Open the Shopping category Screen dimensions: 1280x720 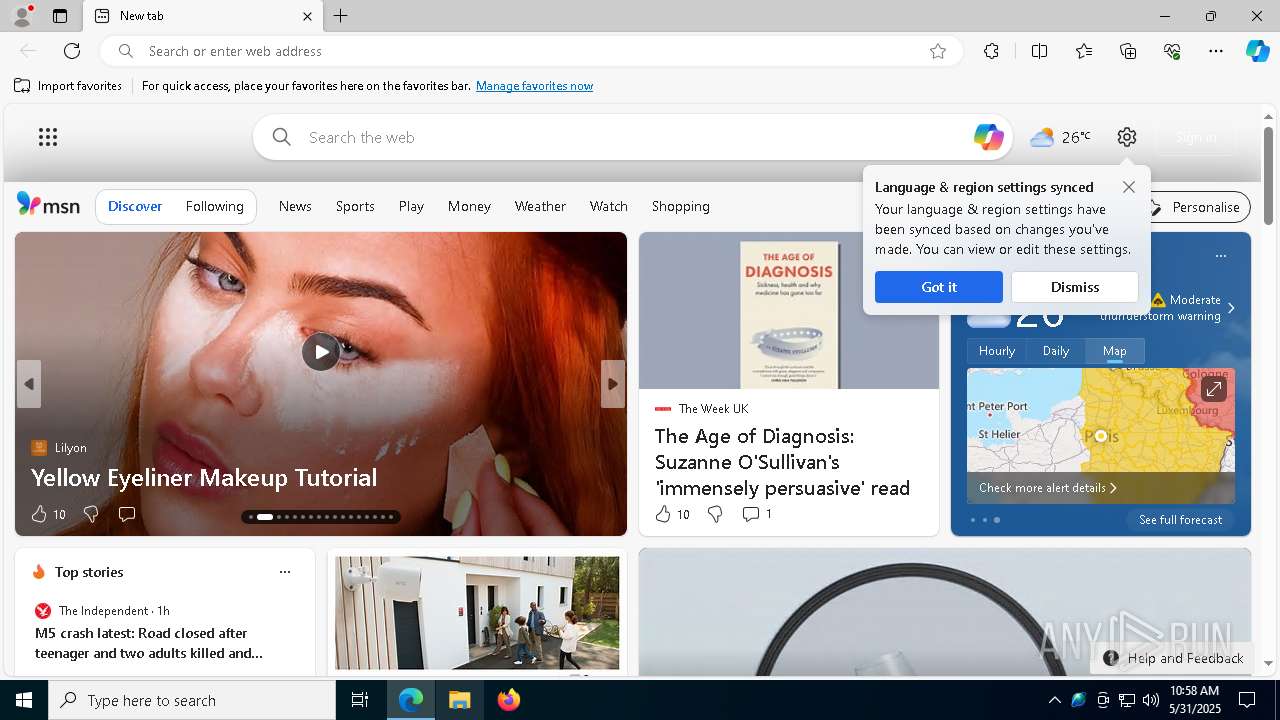coord(681,206)
